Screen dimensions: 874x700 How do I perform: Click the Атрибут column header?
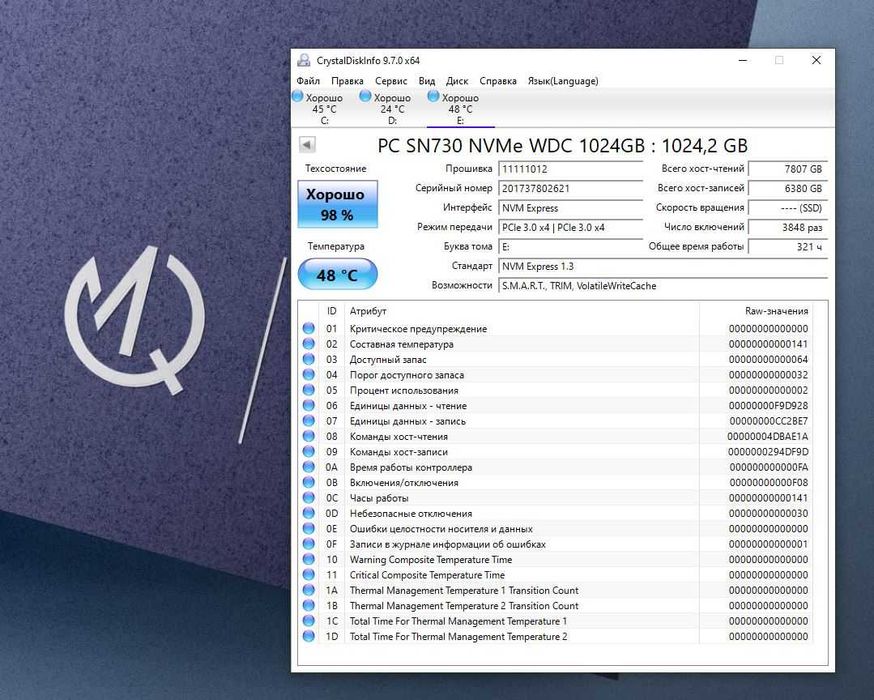coord(522,311)
